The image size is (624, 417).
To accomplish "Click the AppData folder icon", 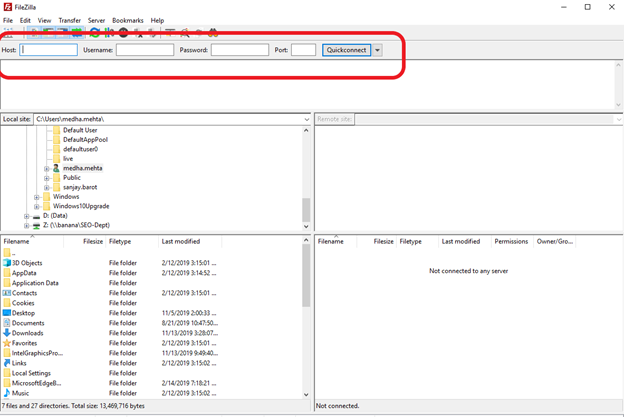I will pos(7,273).
